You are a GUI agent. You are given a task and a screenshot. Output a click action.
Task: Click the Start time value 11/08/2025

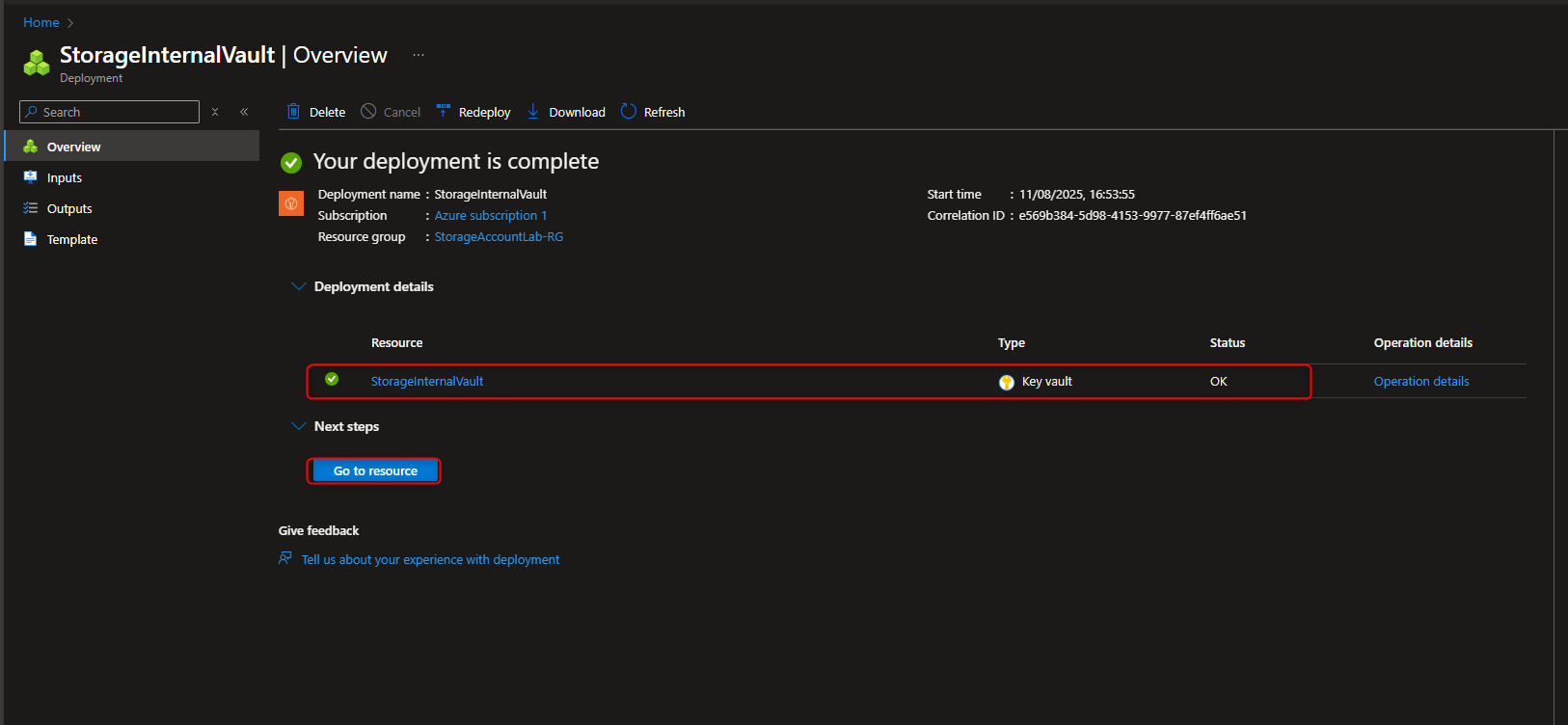coord(1077,195)
